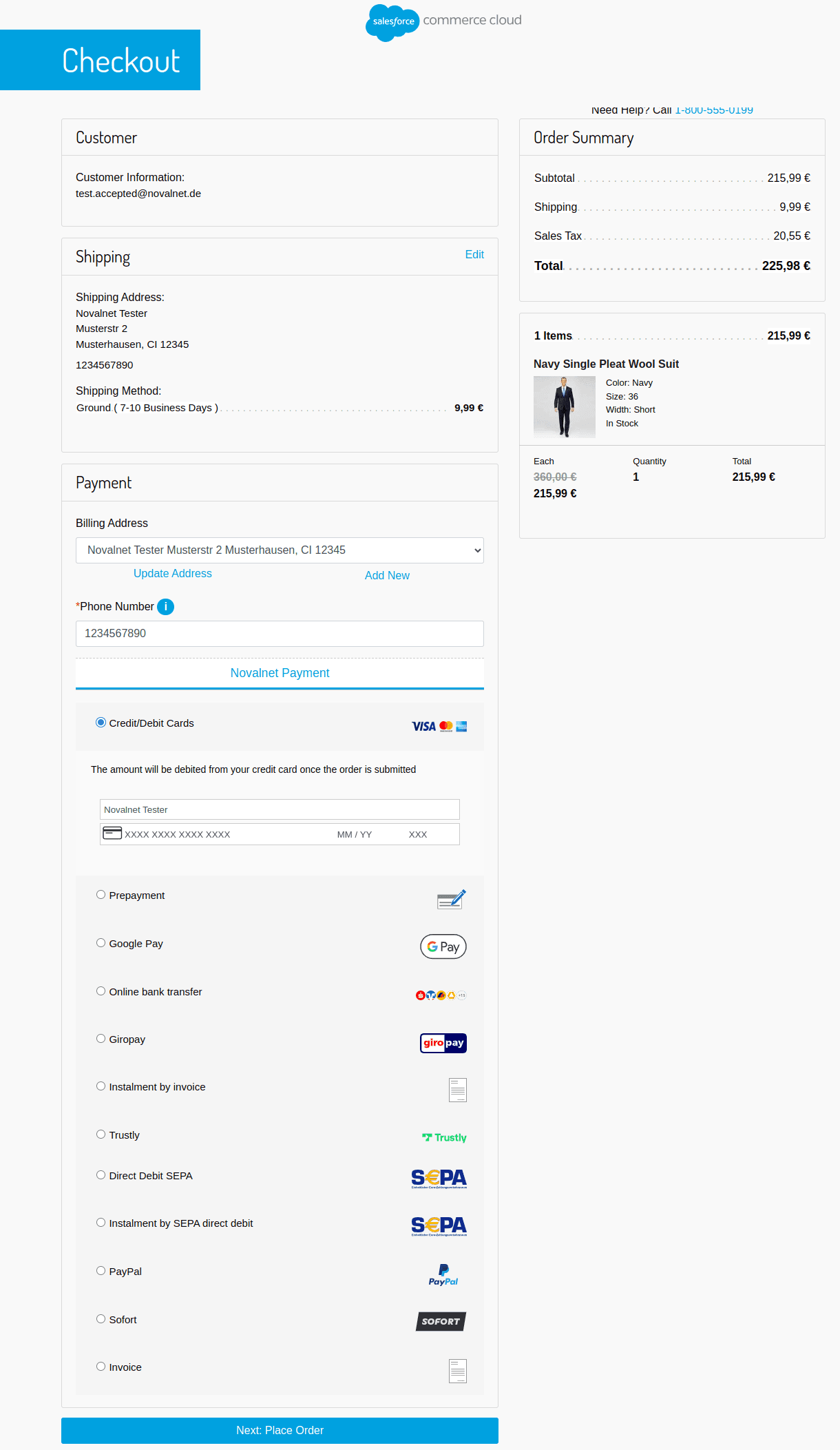Click the MM / YY expiry field
This screenshot has width=840, height=1450.
(355, 834)
